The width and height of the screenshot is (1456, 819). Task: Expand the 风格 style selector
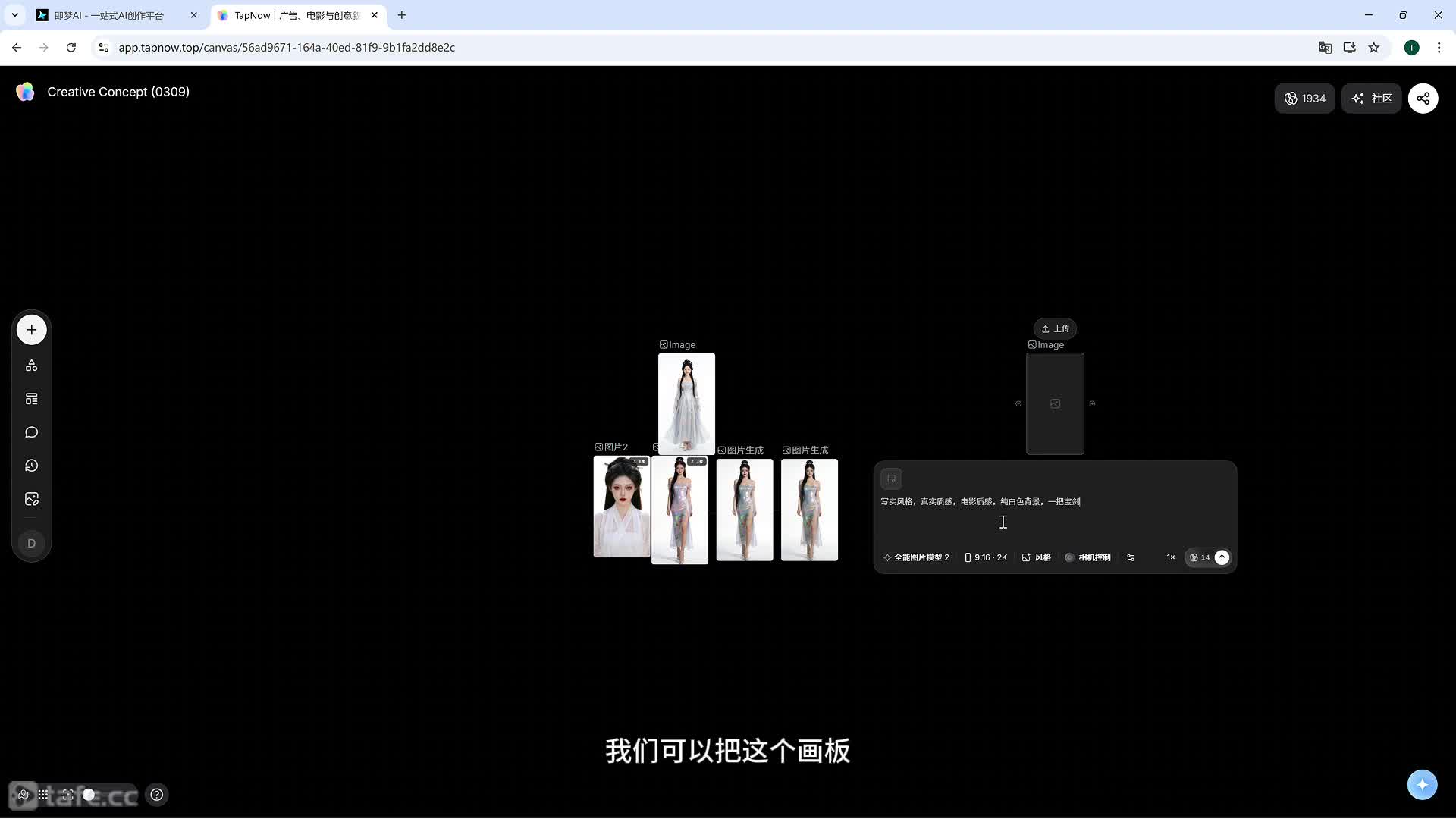[1037, 557]
